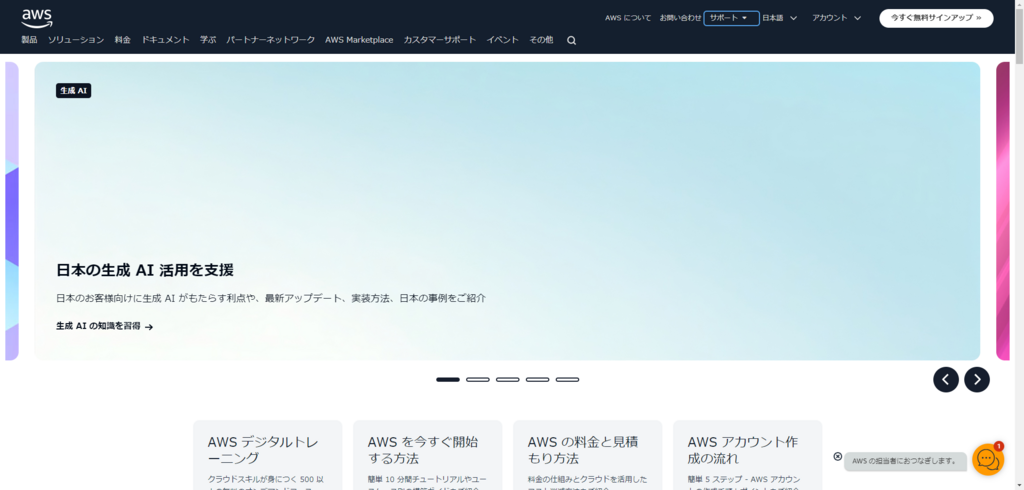Open the search magnifier icon

tap(571, 41)
